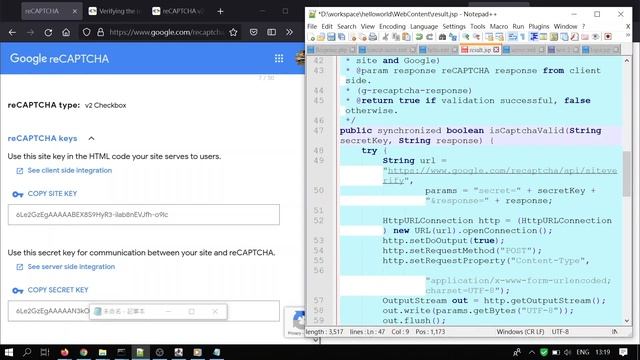Click the Open file icon in Notepad++

(x=321, y=37)
